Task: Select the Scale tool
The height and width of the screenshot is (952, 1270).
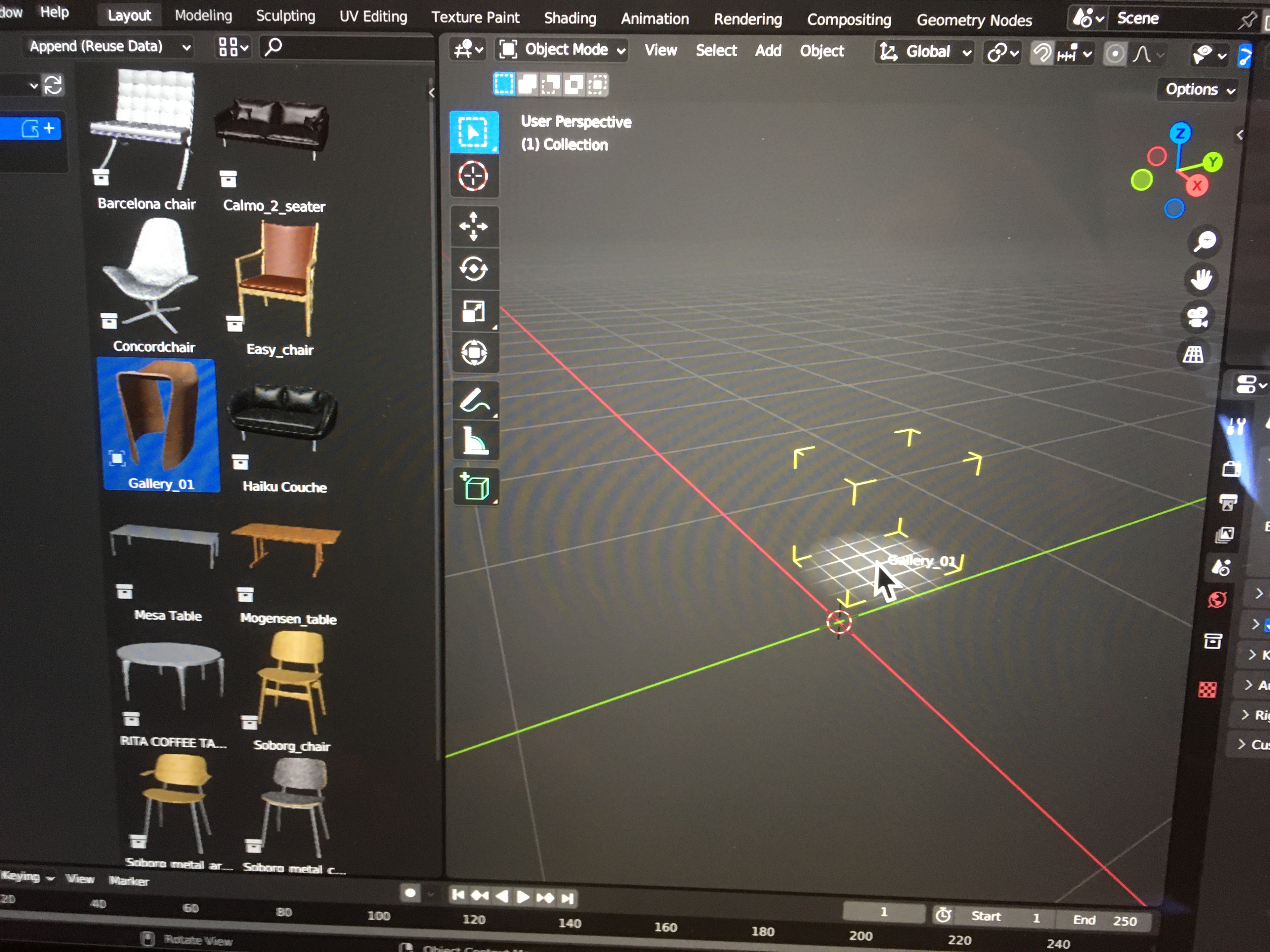Action: [473, 312]
